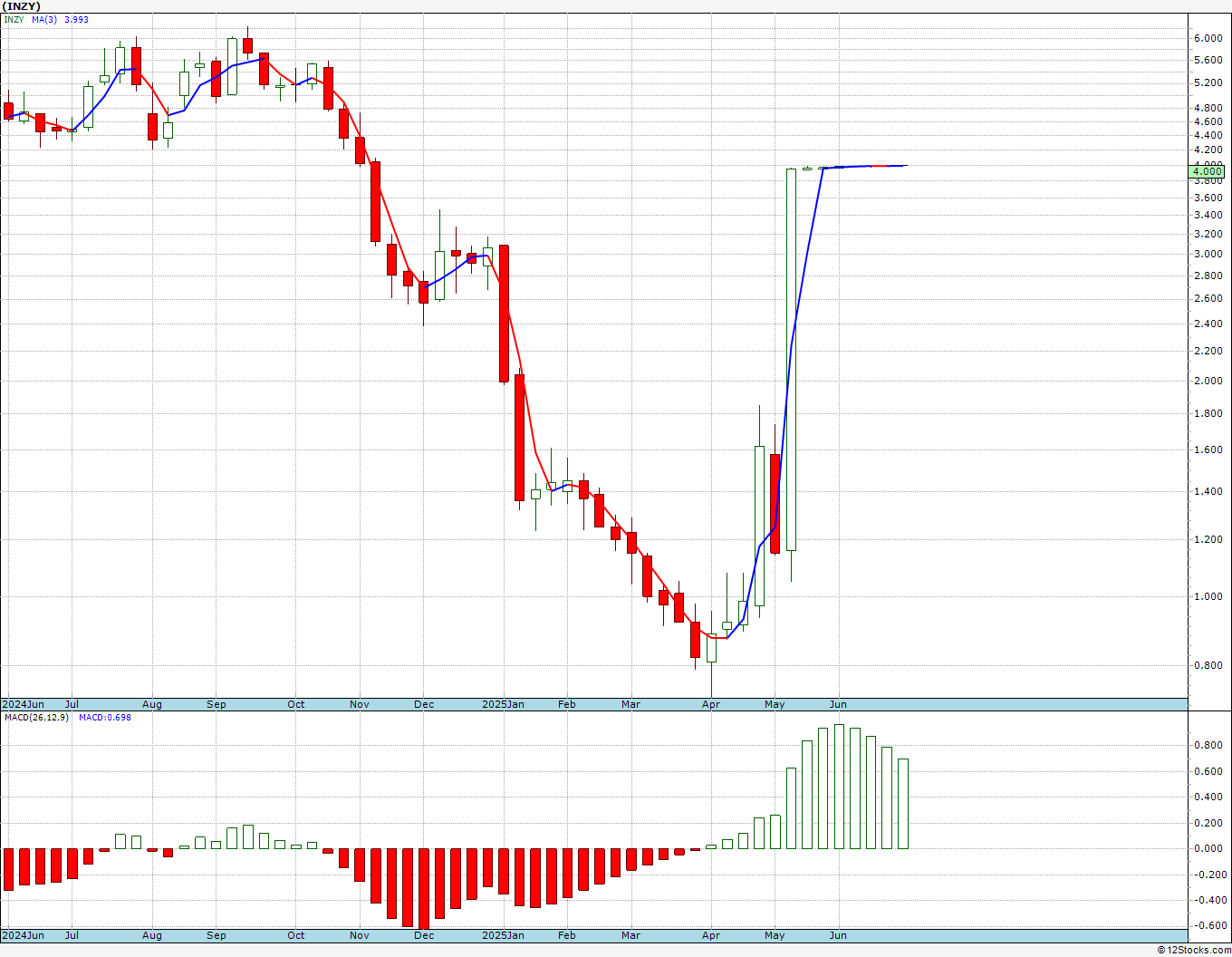Click the highlighted 4.000 current price tag
The width and height of the screenshot is (1232, 957).
click(1208, 171)
